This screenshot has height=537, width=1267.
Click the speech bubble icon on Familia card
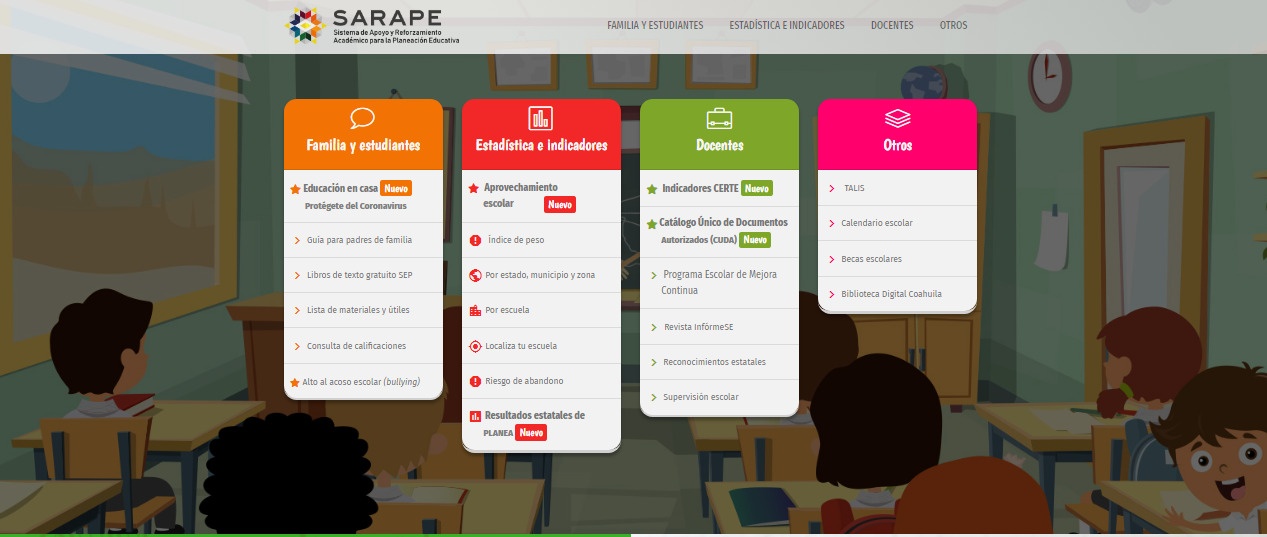coord(363,118)
